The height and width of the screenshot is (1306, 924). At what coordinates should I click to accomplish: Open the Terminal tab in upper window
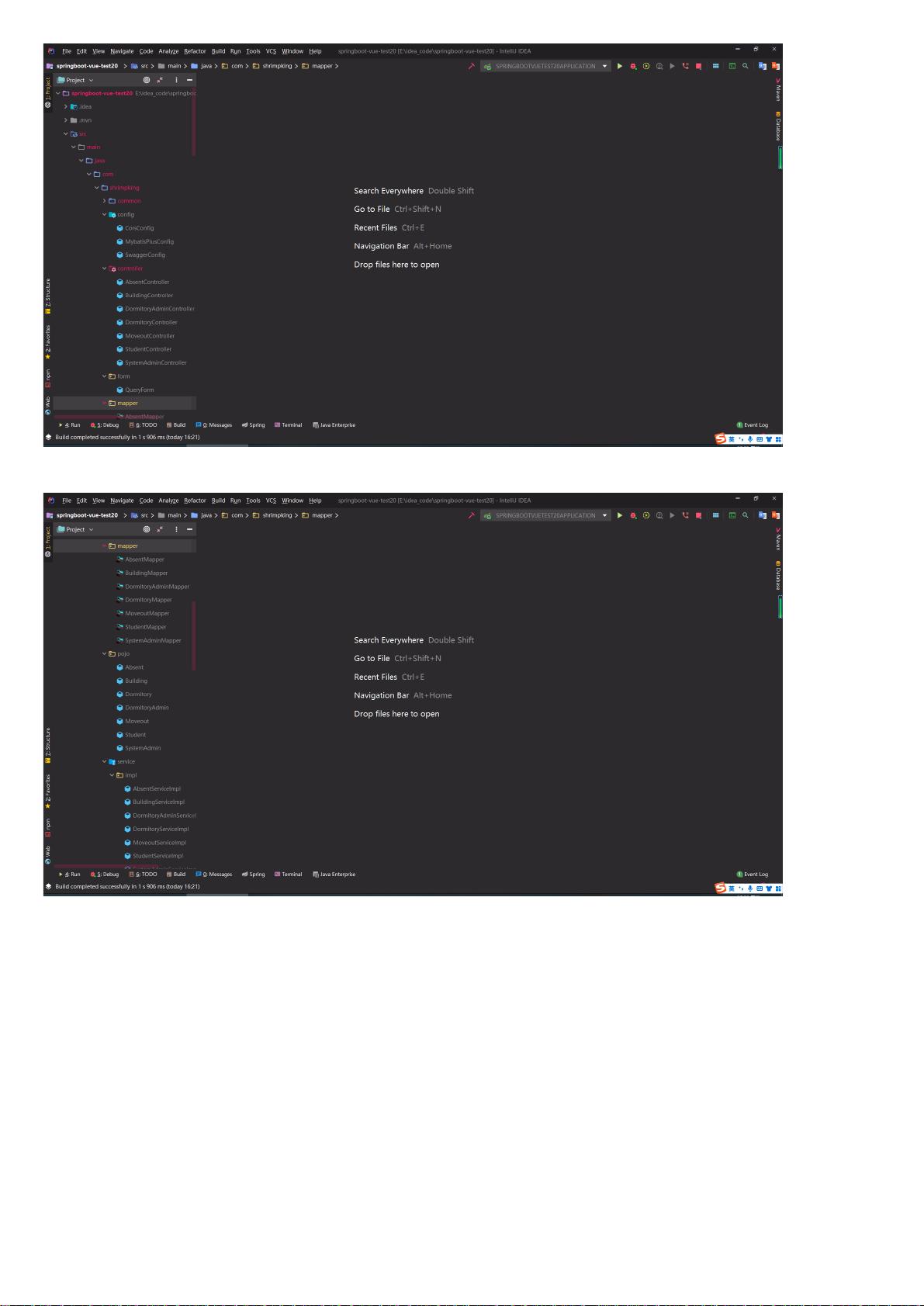288,425
